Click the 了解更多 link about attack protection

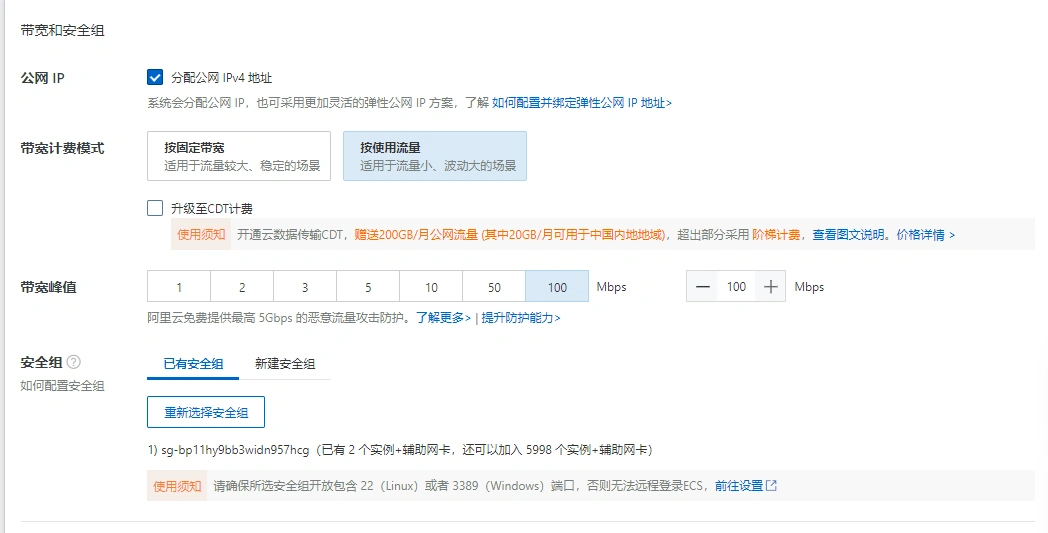[x=443, y=318]
